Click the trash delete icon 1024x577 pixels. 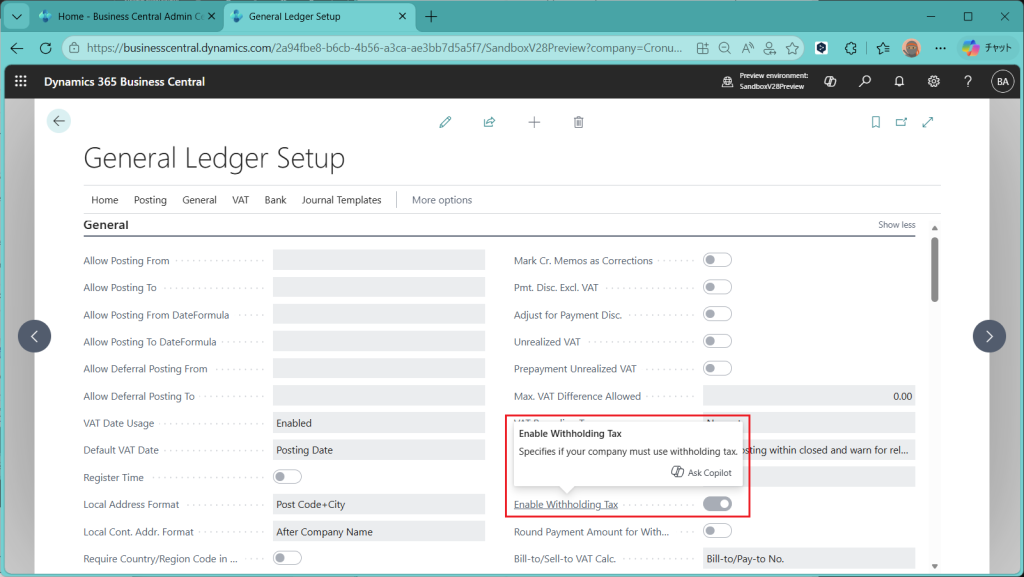coord(578,122)
